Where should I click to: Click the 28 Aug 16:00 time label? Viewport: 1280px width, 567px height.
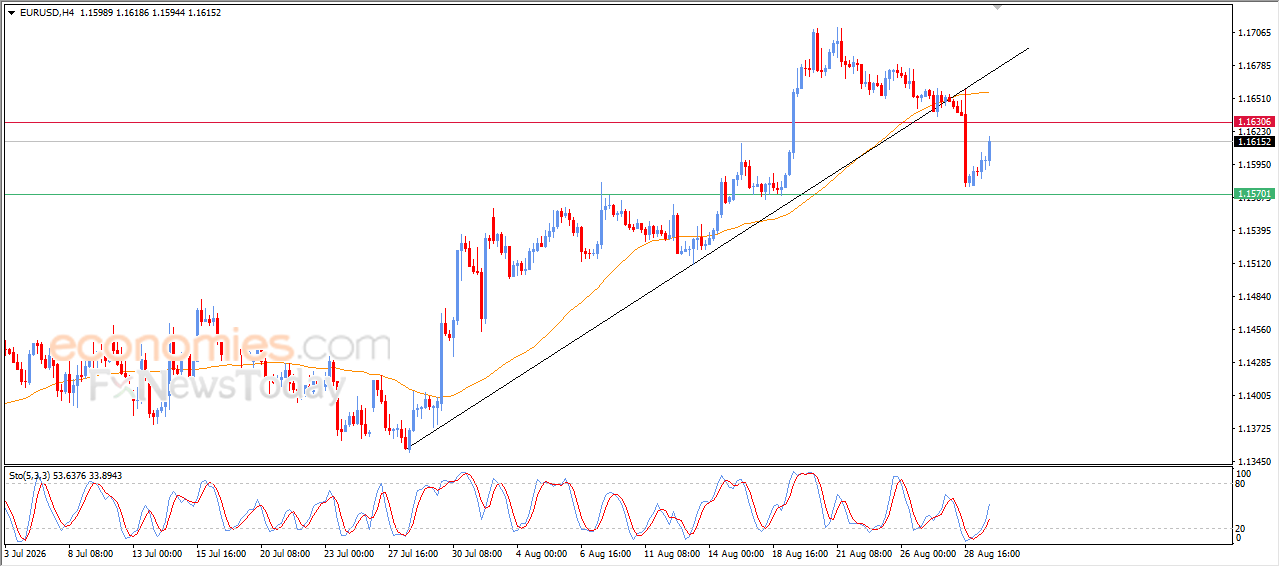pyautogui.click(x=992, y=552)
